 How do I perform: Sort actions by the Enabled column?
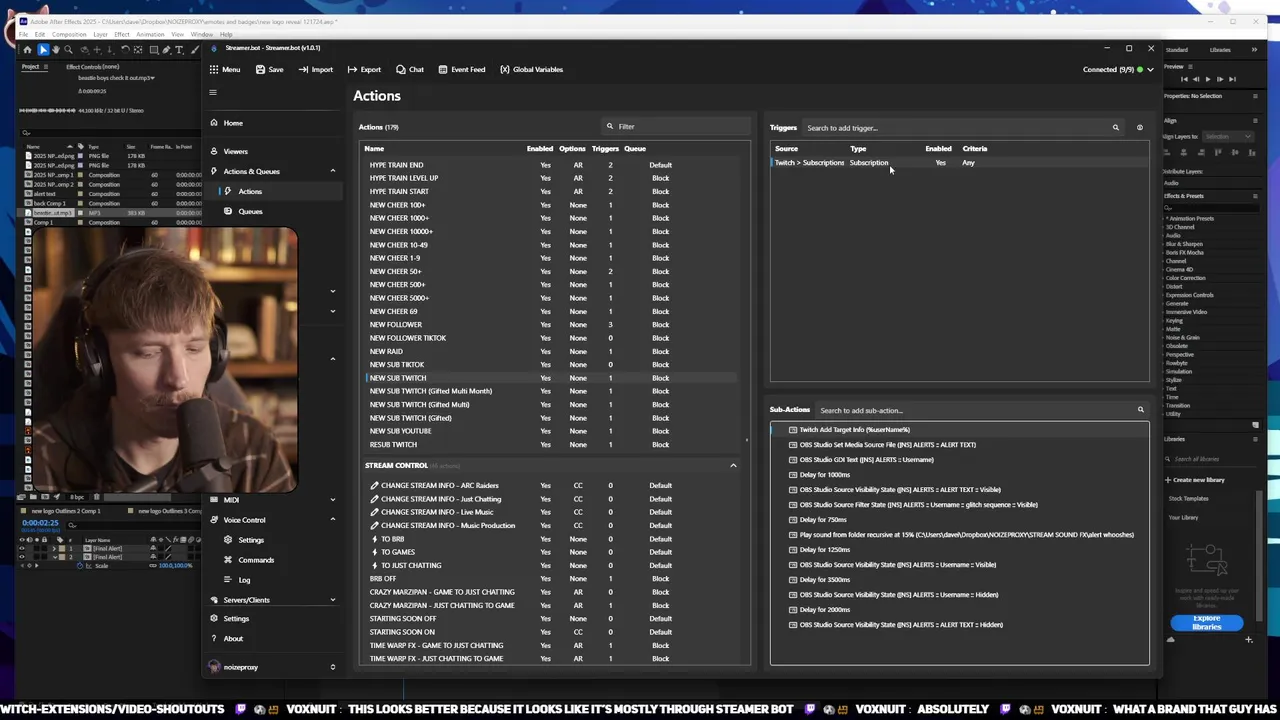[540, 149]
